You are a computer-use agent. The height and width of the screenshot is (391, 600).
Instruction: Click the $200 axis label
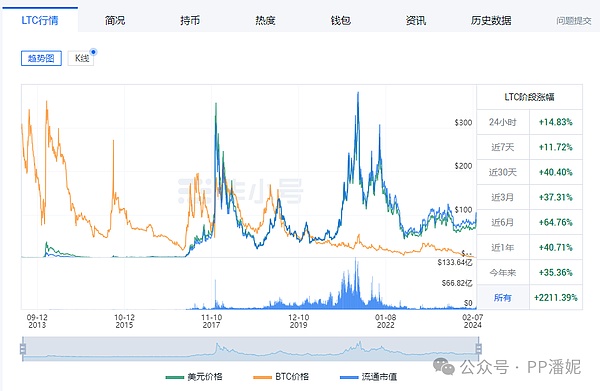(x=463, y=166)
